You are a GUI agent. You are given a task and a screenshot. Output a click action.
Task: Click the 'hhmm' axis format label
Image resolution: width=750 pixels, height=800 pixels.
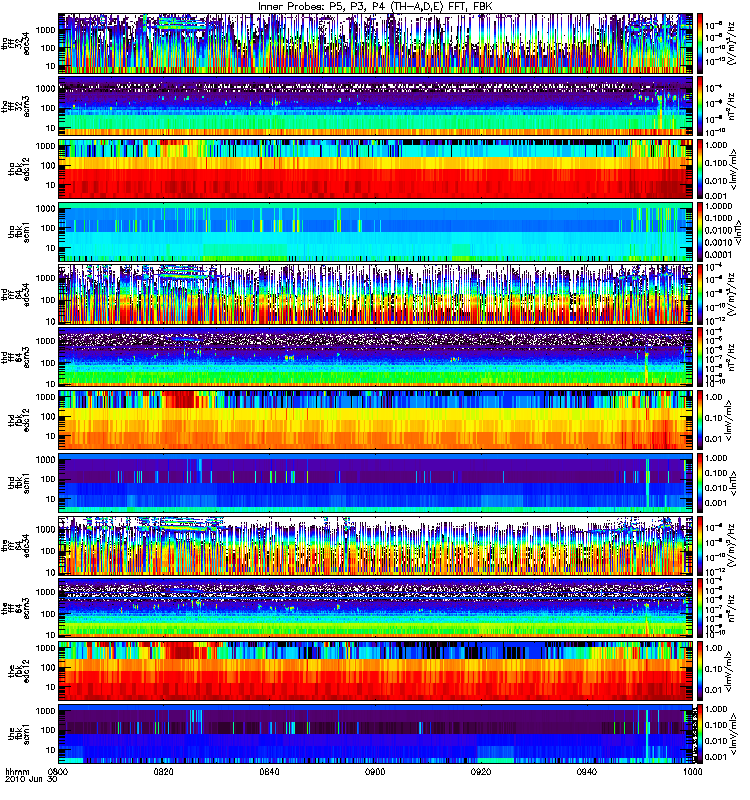pos(17,771)
